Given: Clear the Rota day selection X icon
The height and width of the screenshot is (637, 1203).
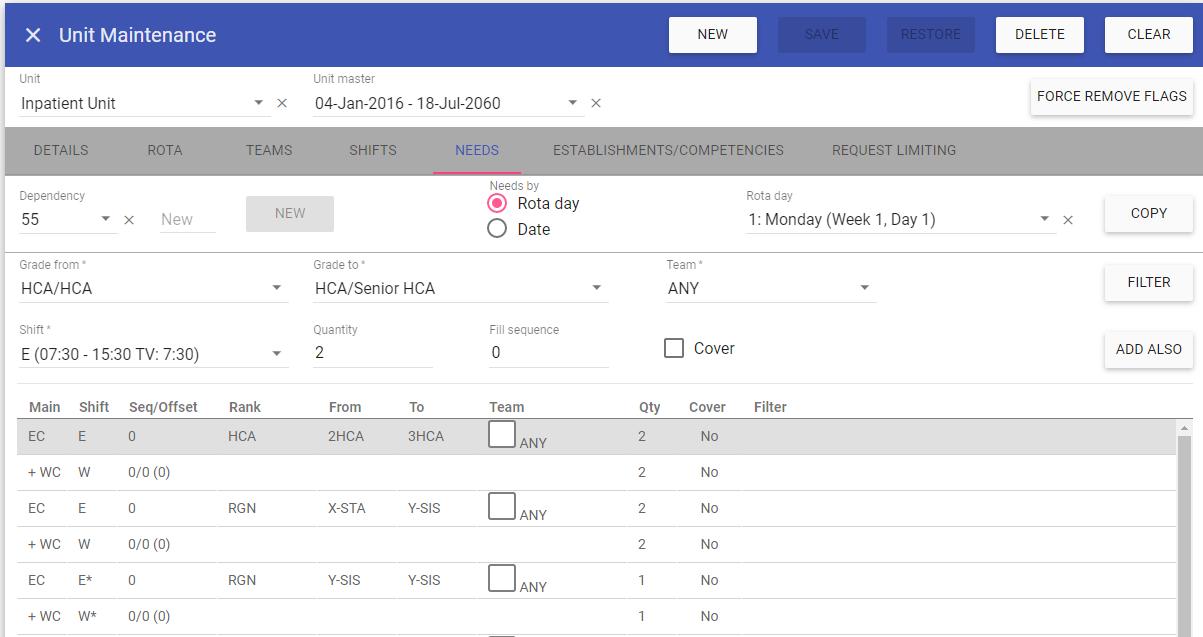Looking at the screenshot, I should (x=1068, y=220).
